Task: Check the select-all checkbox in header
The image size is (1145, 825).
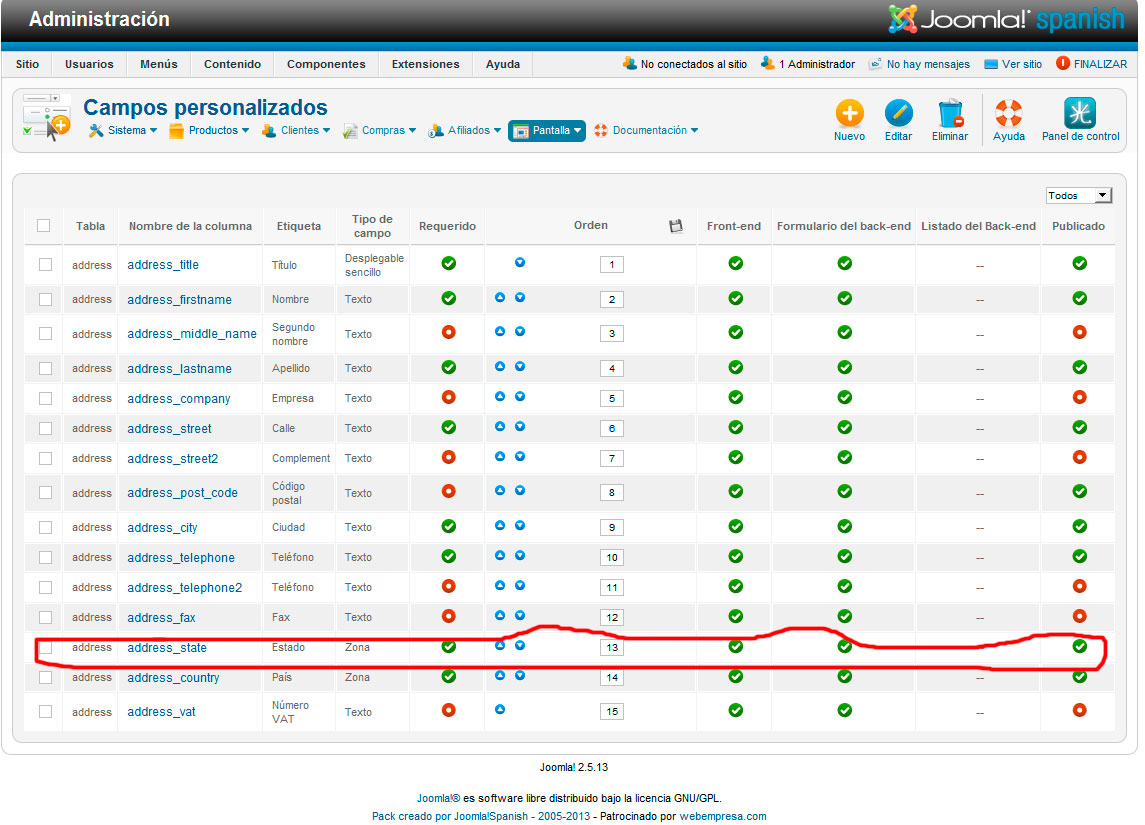Action: (44, 226)
